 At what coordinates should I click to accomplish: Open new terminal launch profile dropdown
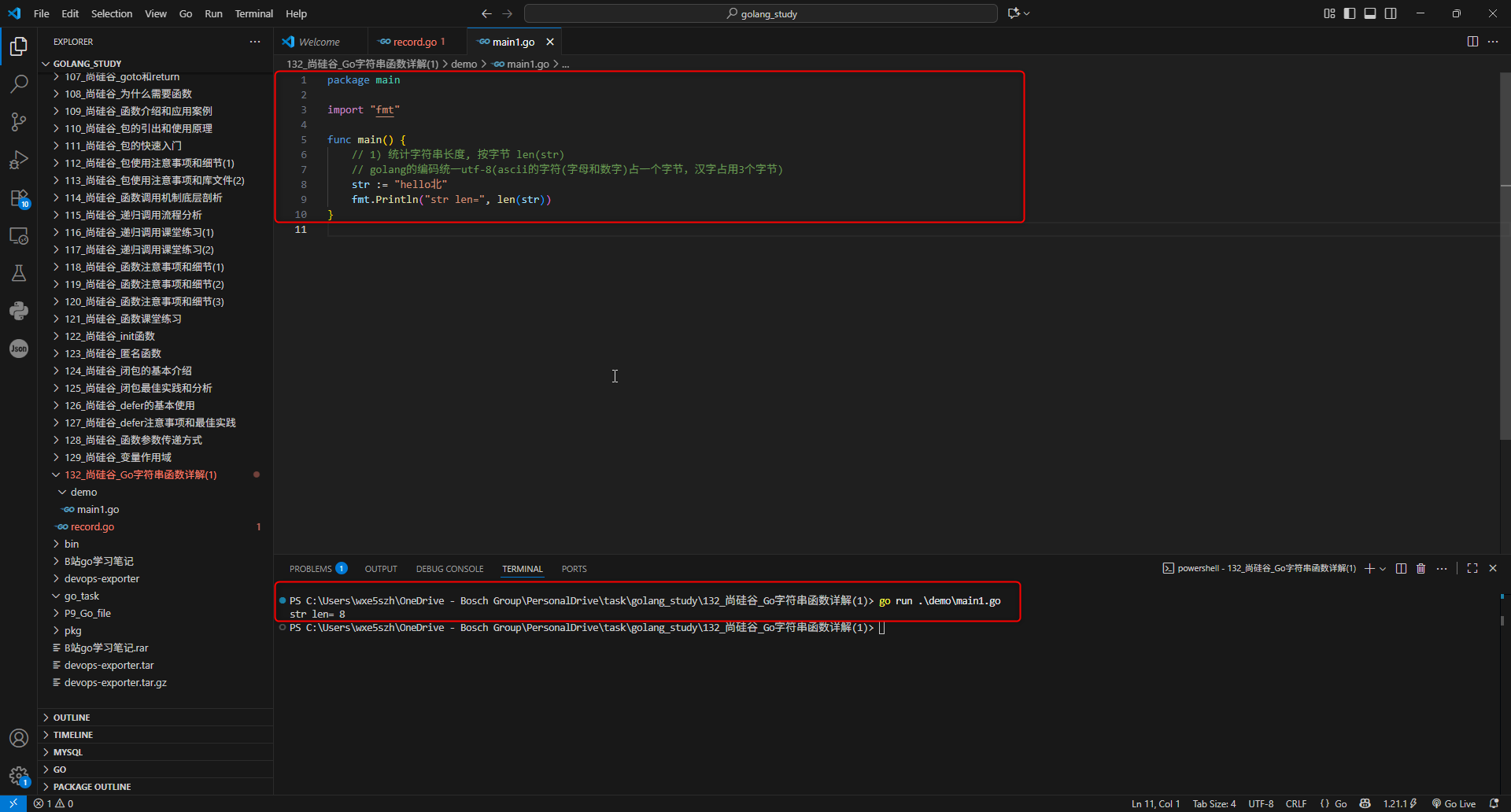[1383, 568]
